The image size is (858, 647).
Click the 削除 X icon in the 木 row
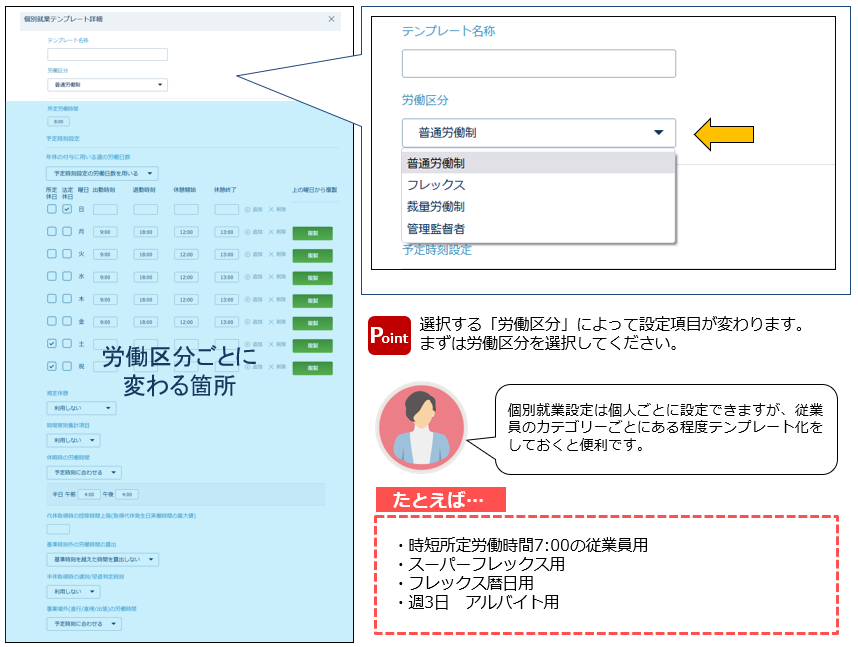point(270,299)
